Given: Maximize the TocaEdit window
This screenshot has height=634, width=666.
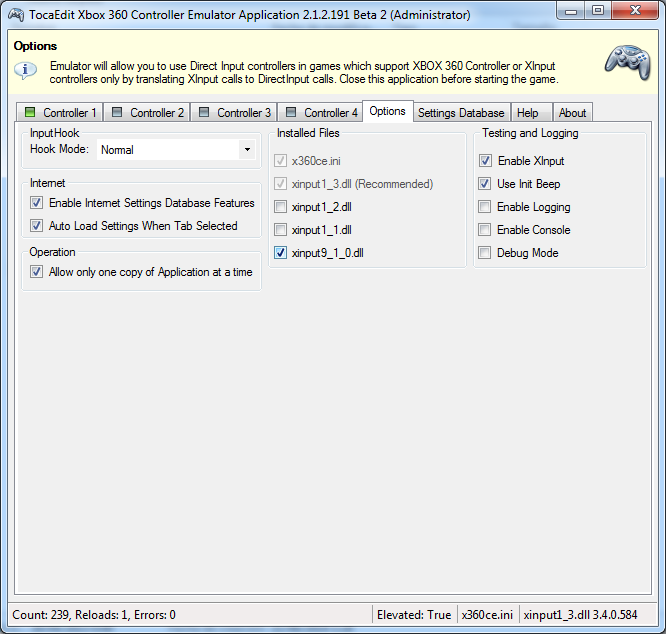Looking at the screenshot, I should [598, 11].
